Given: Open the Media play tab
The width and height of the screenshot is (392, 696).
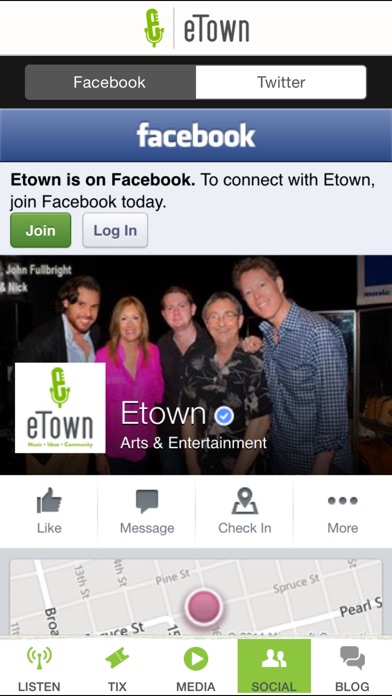Looking at the screenshot, I should (196, 668).
